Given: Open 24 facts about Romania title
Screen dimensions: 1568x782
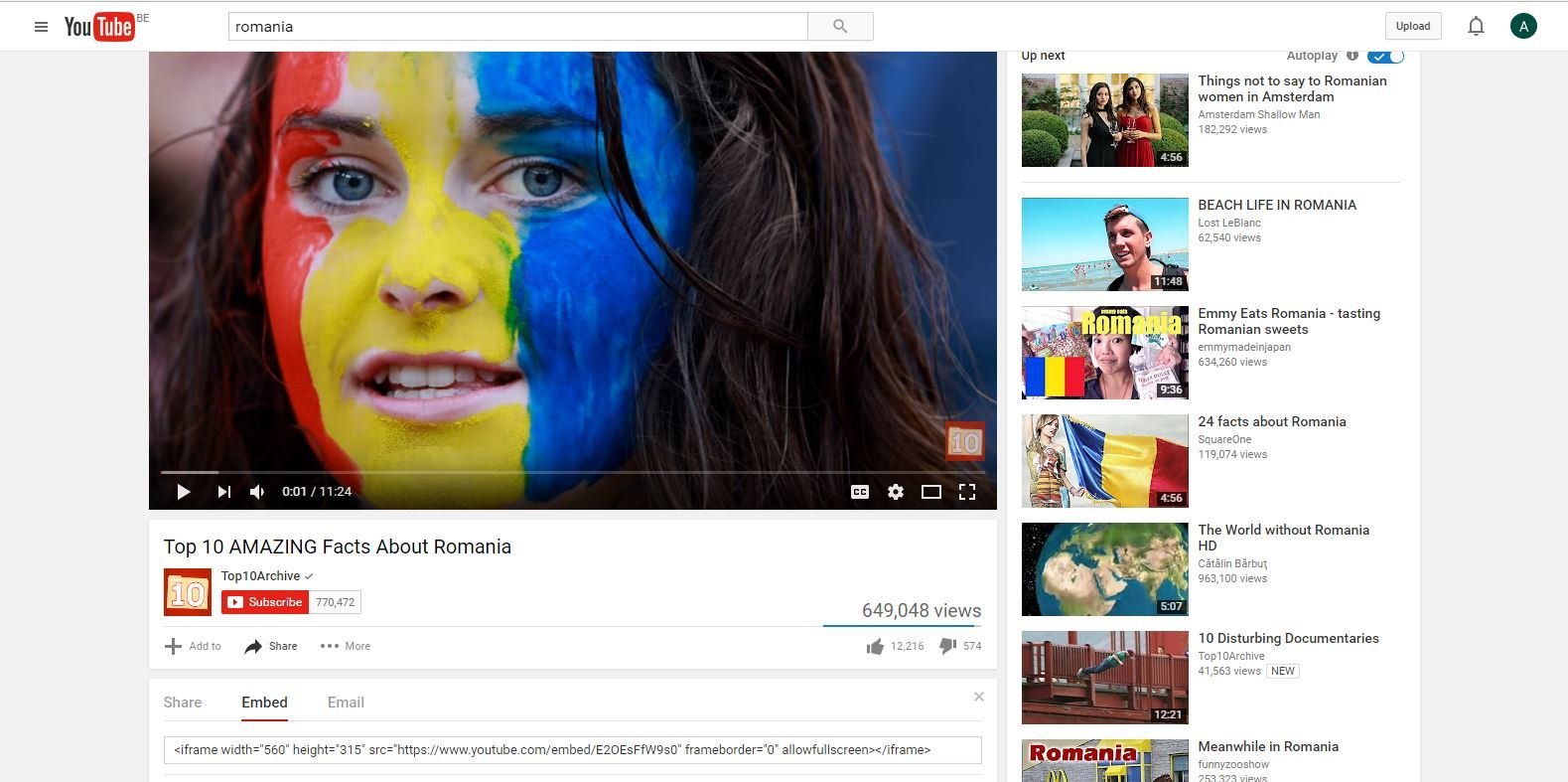Looking at the screenshot, I should pos(1272,421).
